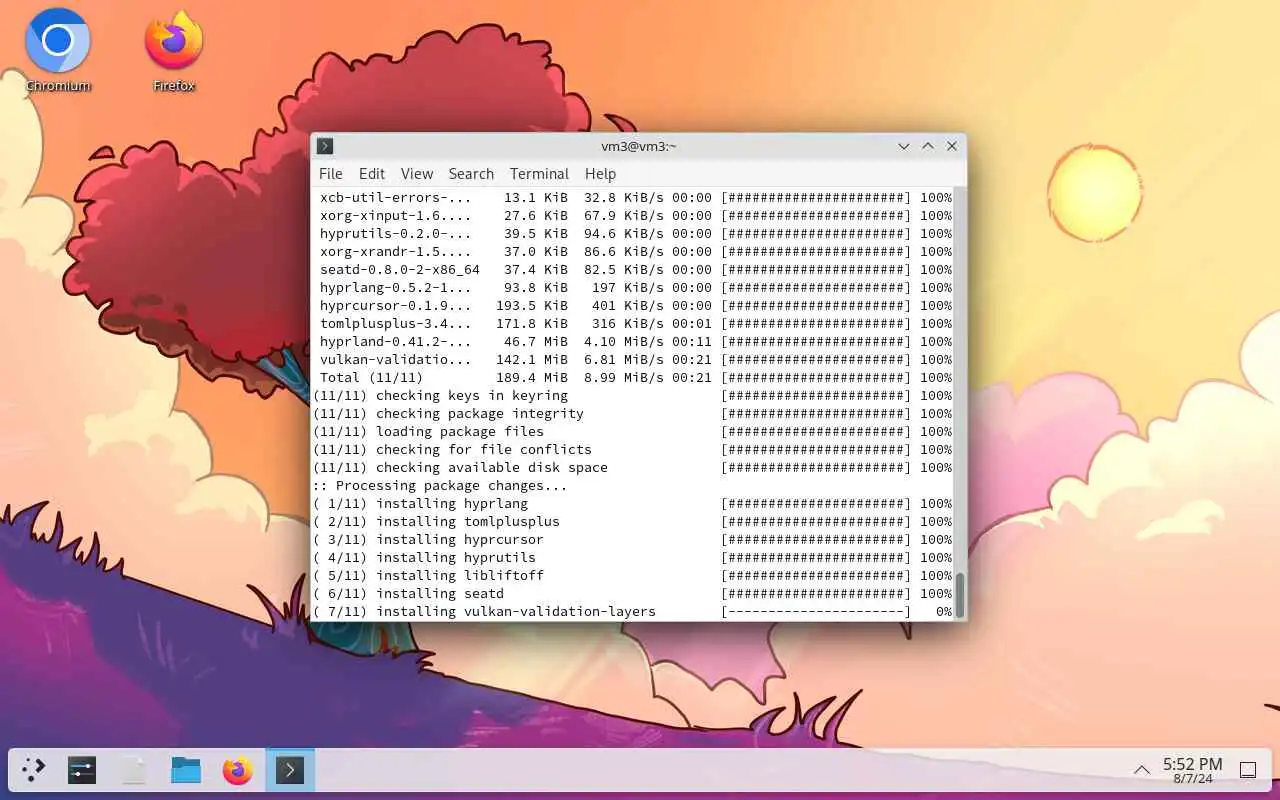Open the Search menu
Viewport: 1280px width, 800px height.
[x=471, y=174]
